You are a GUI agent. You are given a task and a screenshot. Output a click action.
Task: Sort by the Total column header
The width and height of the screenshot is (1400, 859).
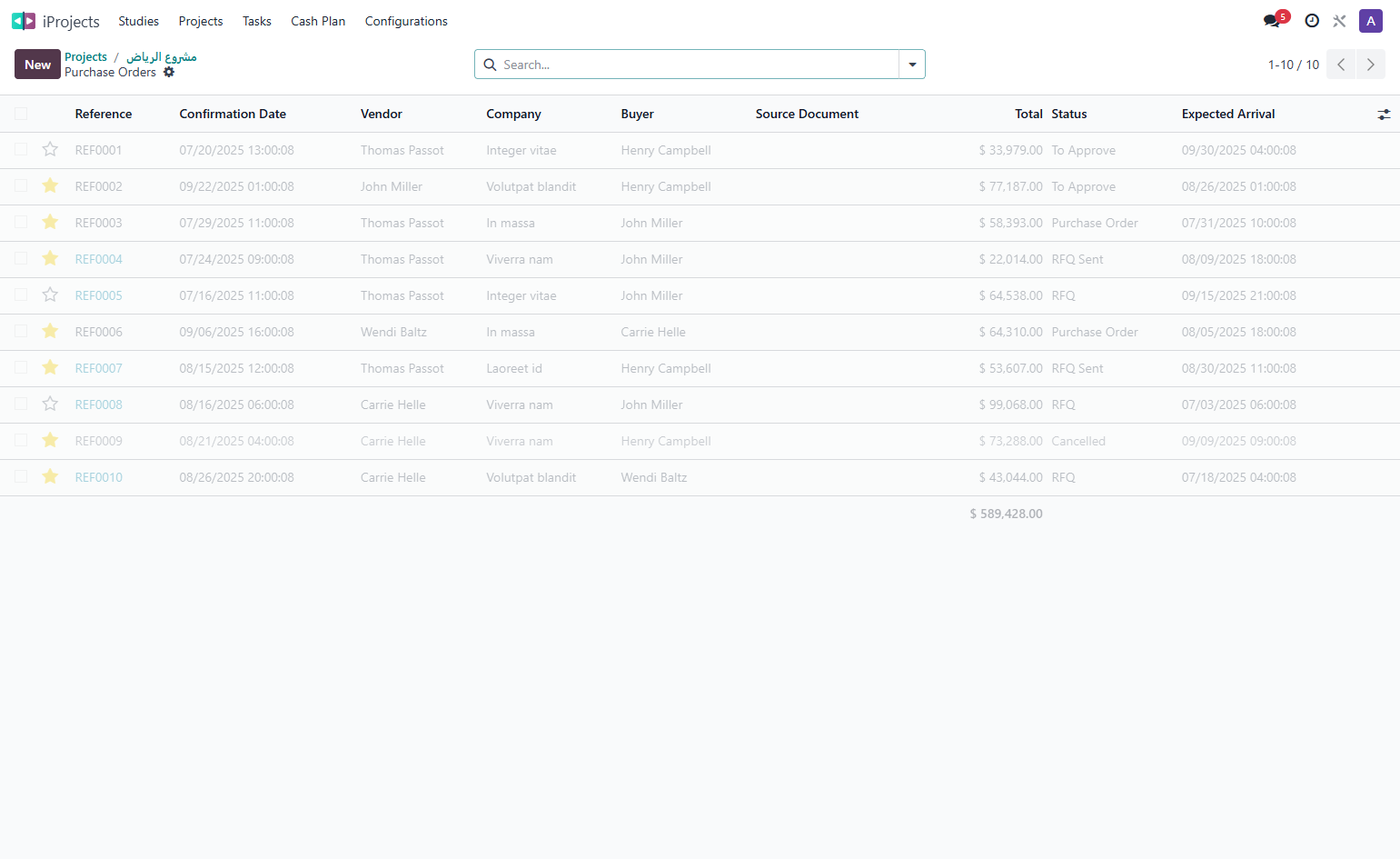1028,114
